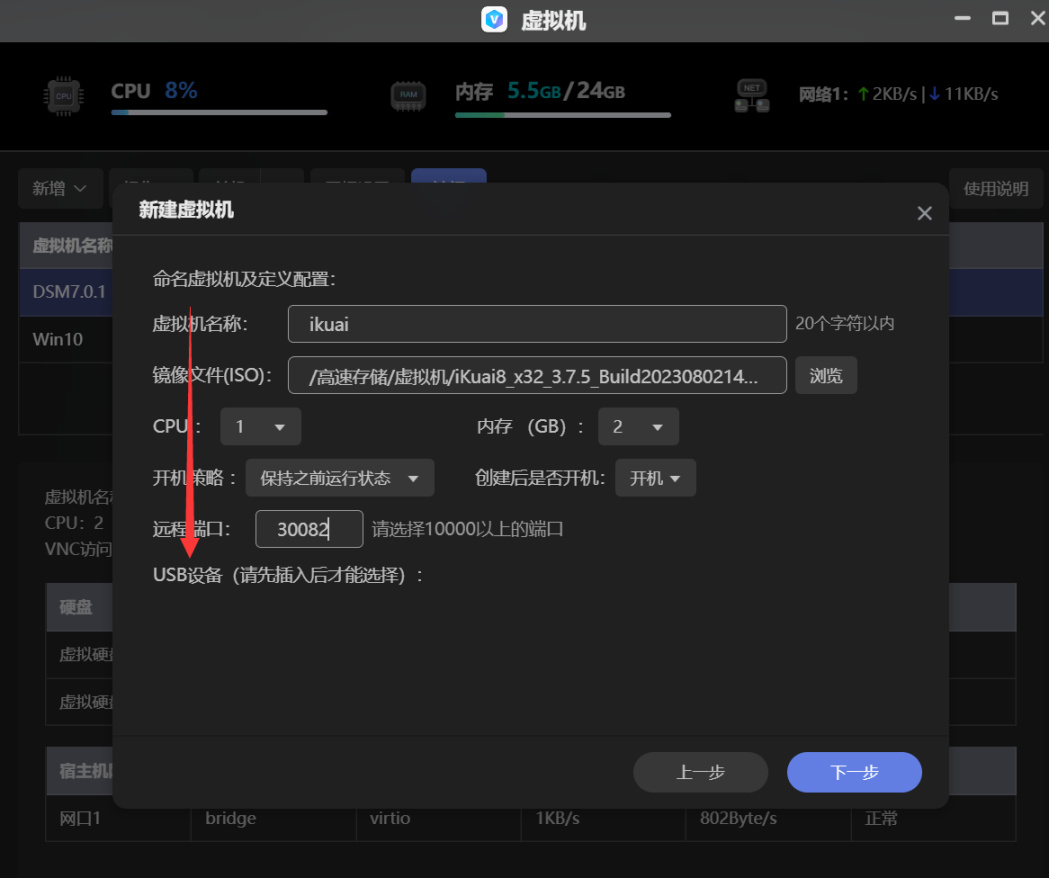
Task: Click the virtual machine app logo
Action: point(494,20)
